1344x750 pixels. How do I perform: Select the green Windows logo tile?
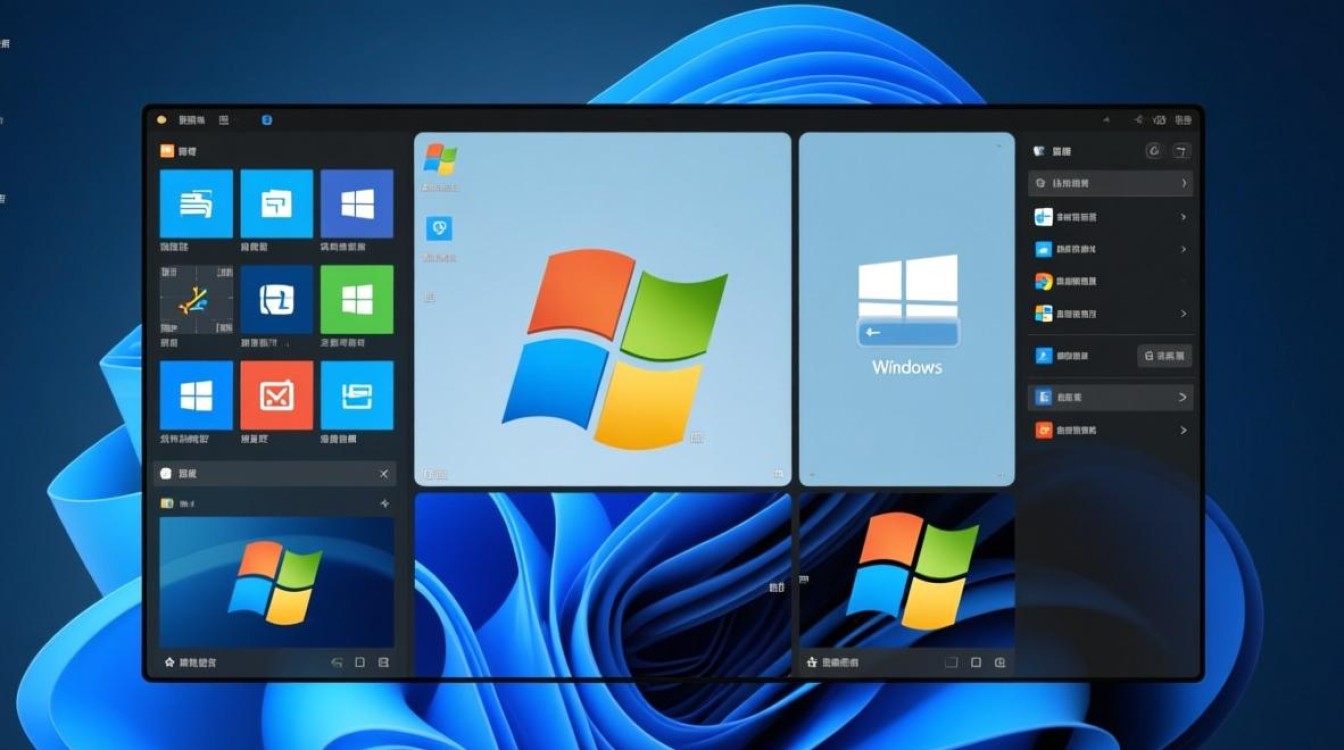pyautogui.click(x=357, y=300)
